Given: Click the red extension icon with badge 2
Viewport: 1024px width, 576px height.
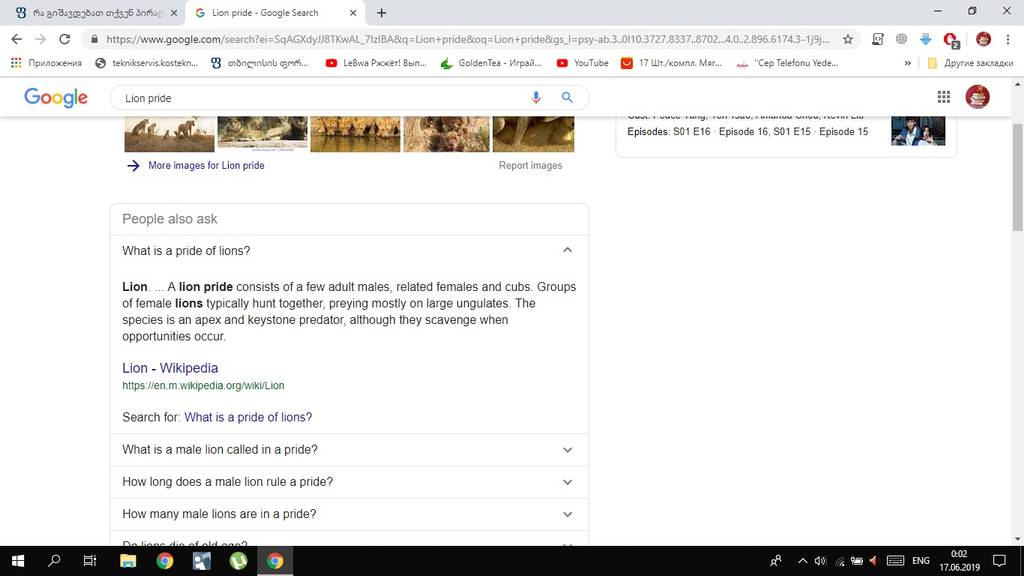Looking at the screenshot, I should [x=951, y=40].
